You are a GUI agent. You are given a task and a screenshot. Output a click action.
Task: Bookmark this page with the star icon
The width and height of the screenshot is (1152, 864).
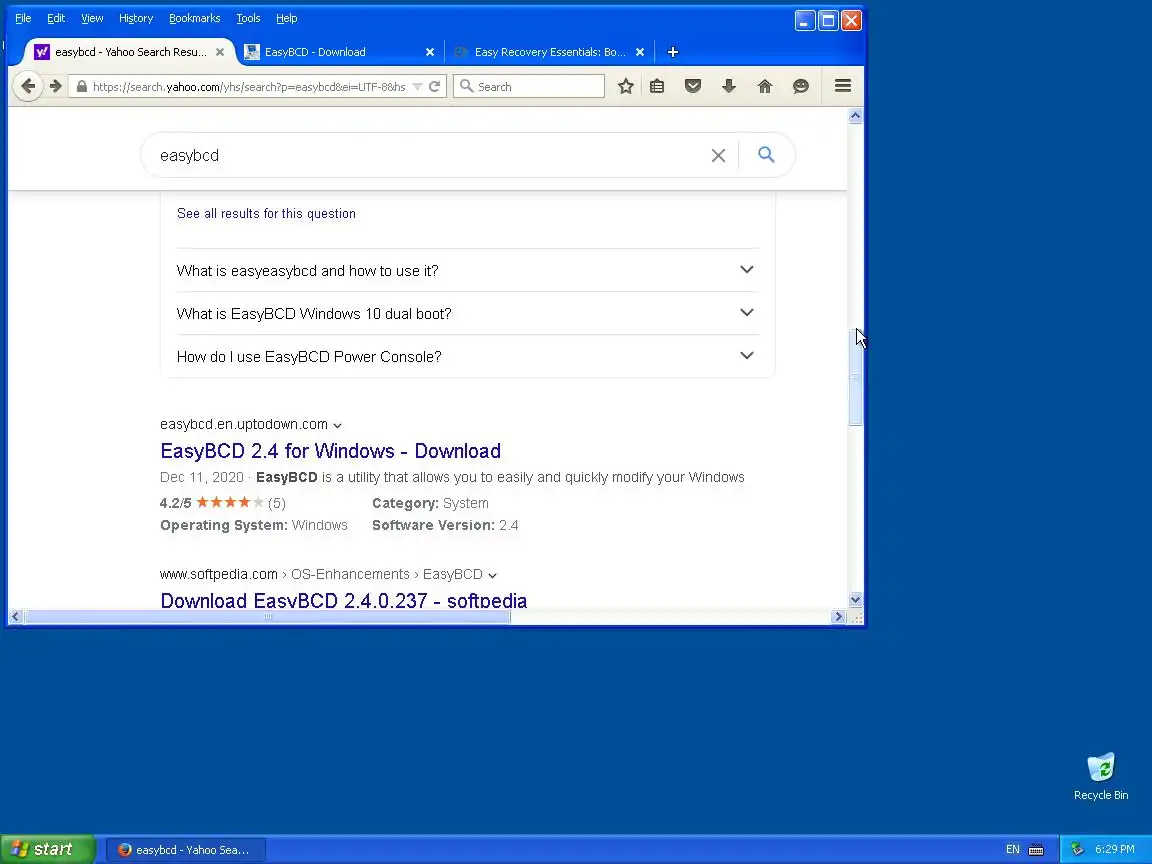tap(626, 87)
